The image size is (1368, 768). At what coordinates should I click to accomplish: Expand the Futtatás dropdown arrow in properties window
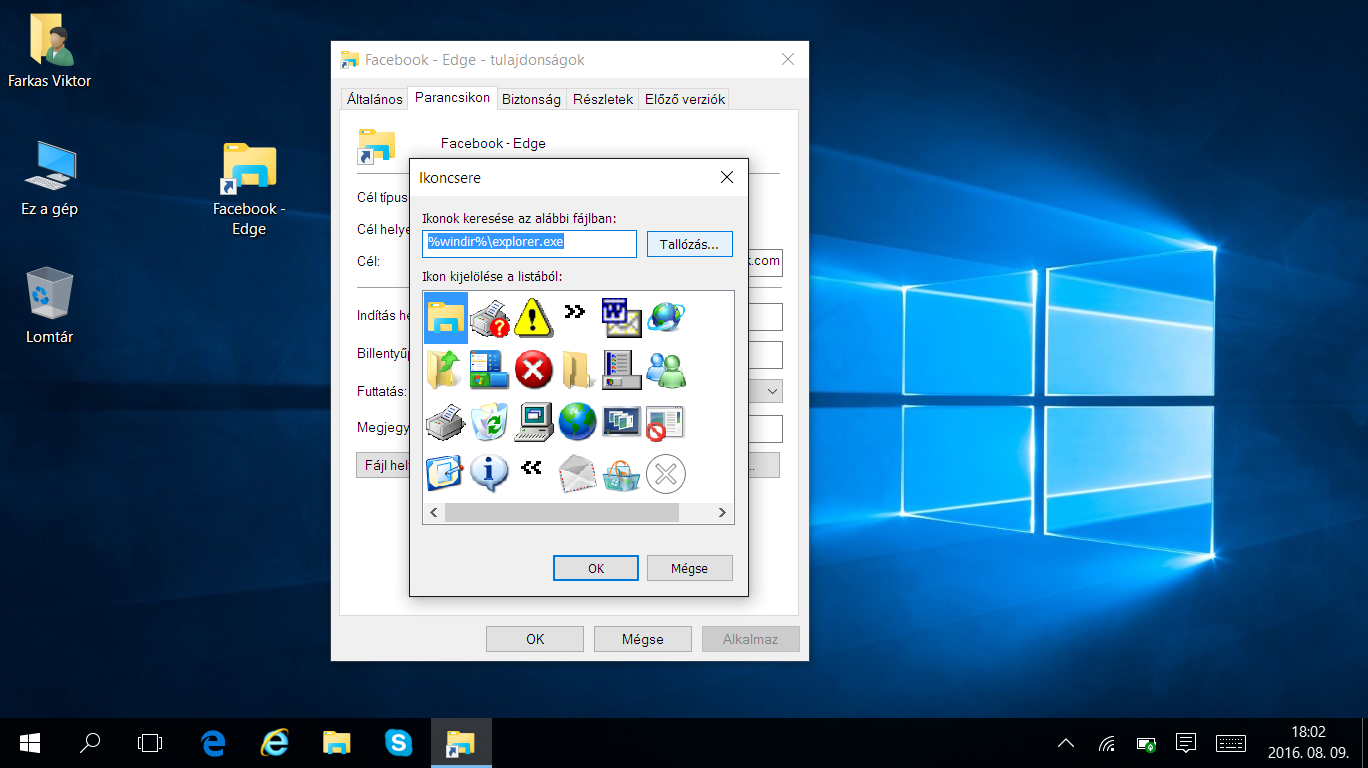click(772, 391)
